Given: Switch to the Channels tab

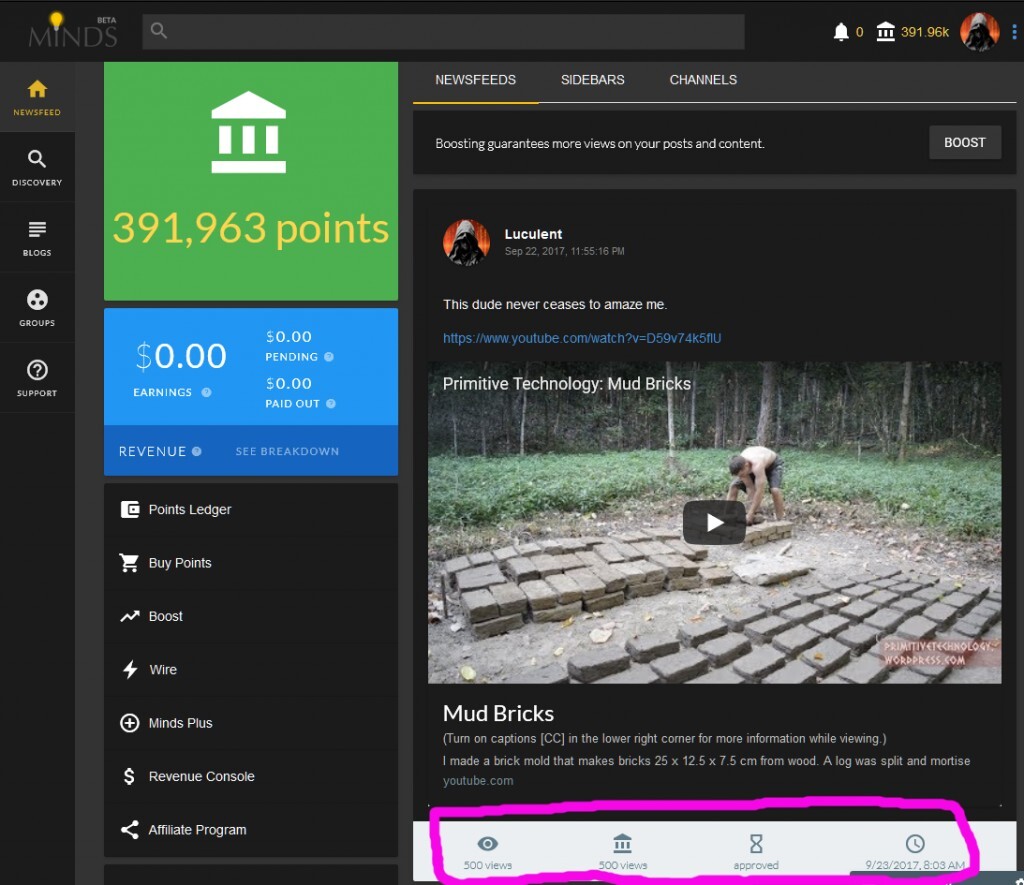Looking at the screenshot, I should click(703, 80).
